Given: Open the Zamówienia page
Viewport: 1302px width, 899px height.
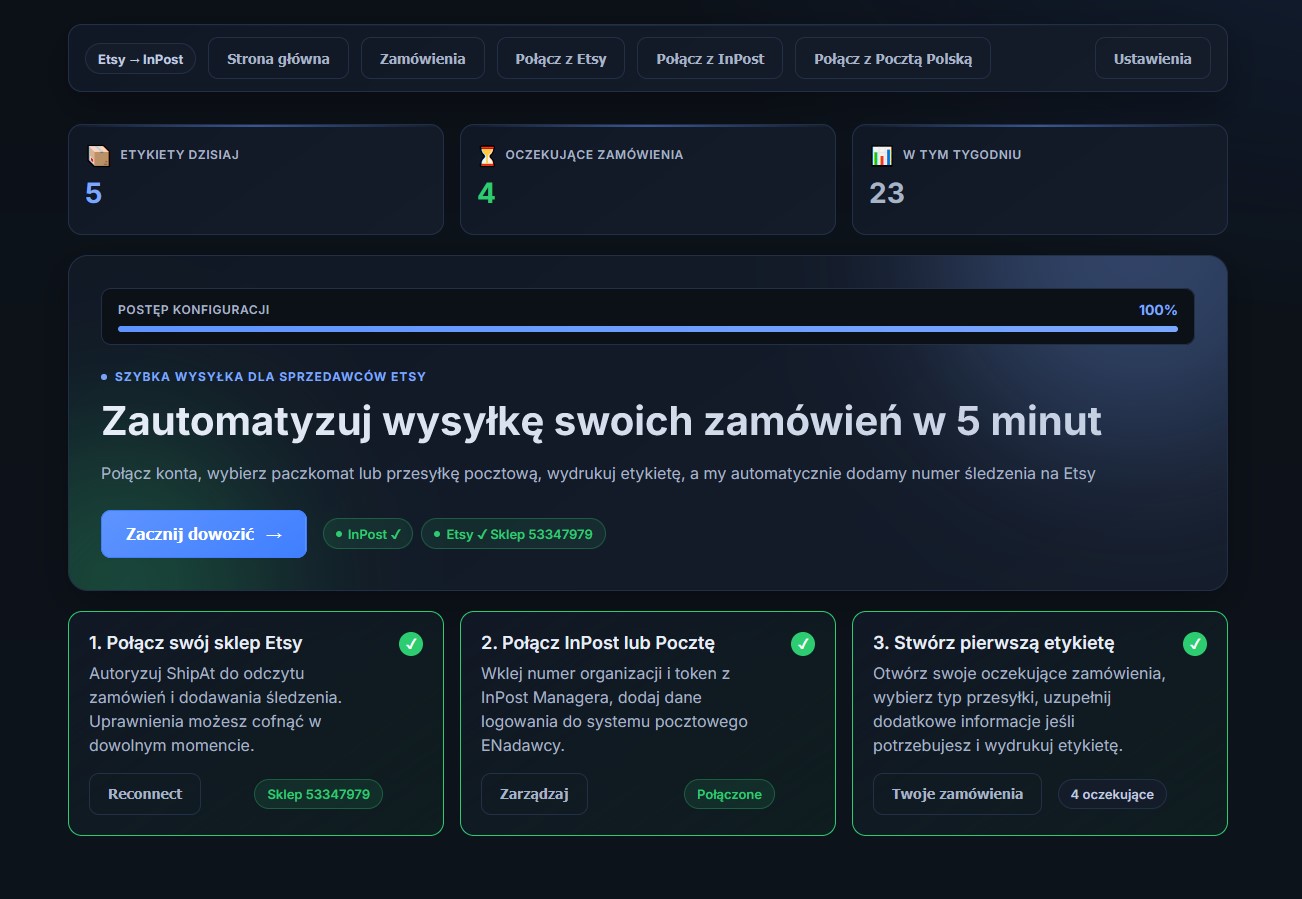Looking at the screenshot, I should coord(422,58).
